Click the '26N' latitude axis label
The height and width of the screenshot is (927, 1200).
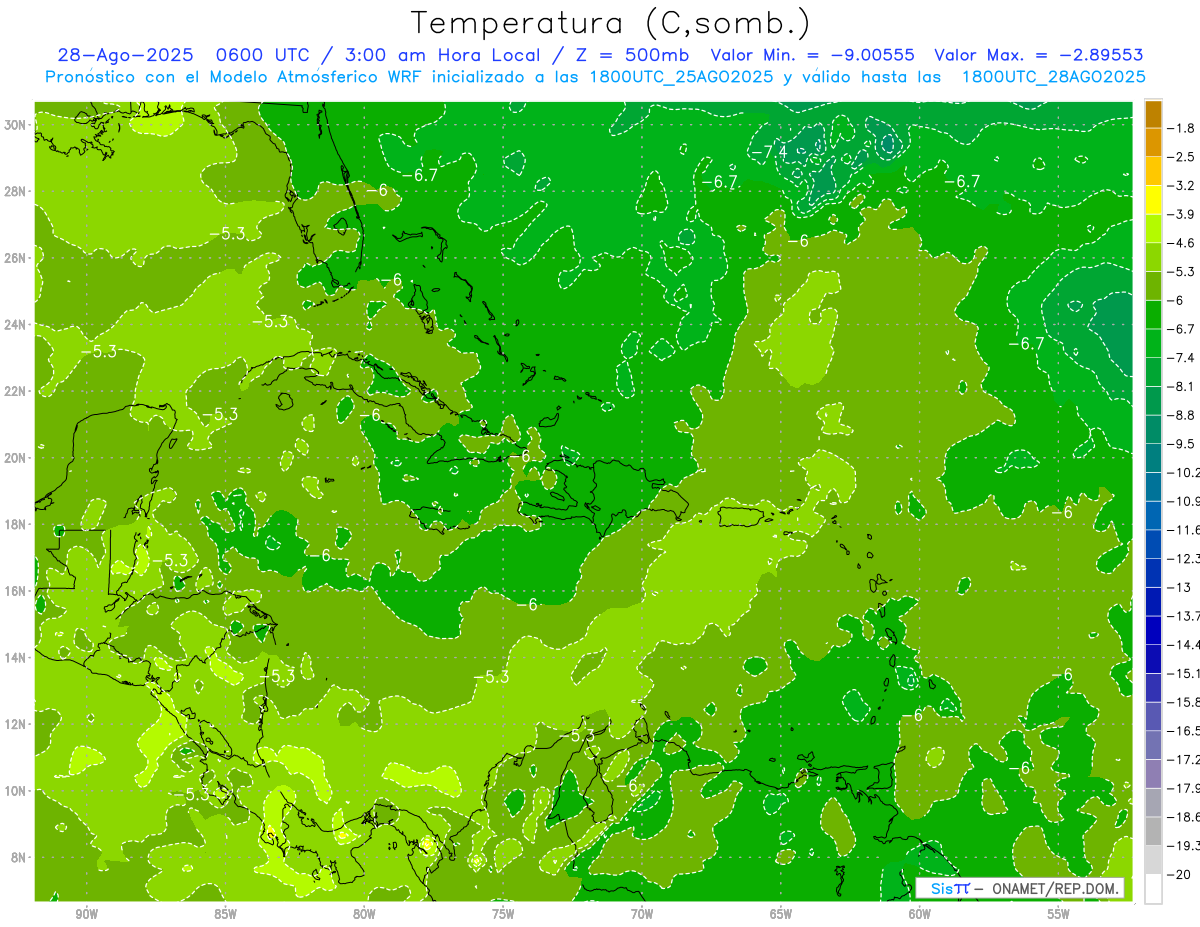pyautogui.click(x=14, y=257)
